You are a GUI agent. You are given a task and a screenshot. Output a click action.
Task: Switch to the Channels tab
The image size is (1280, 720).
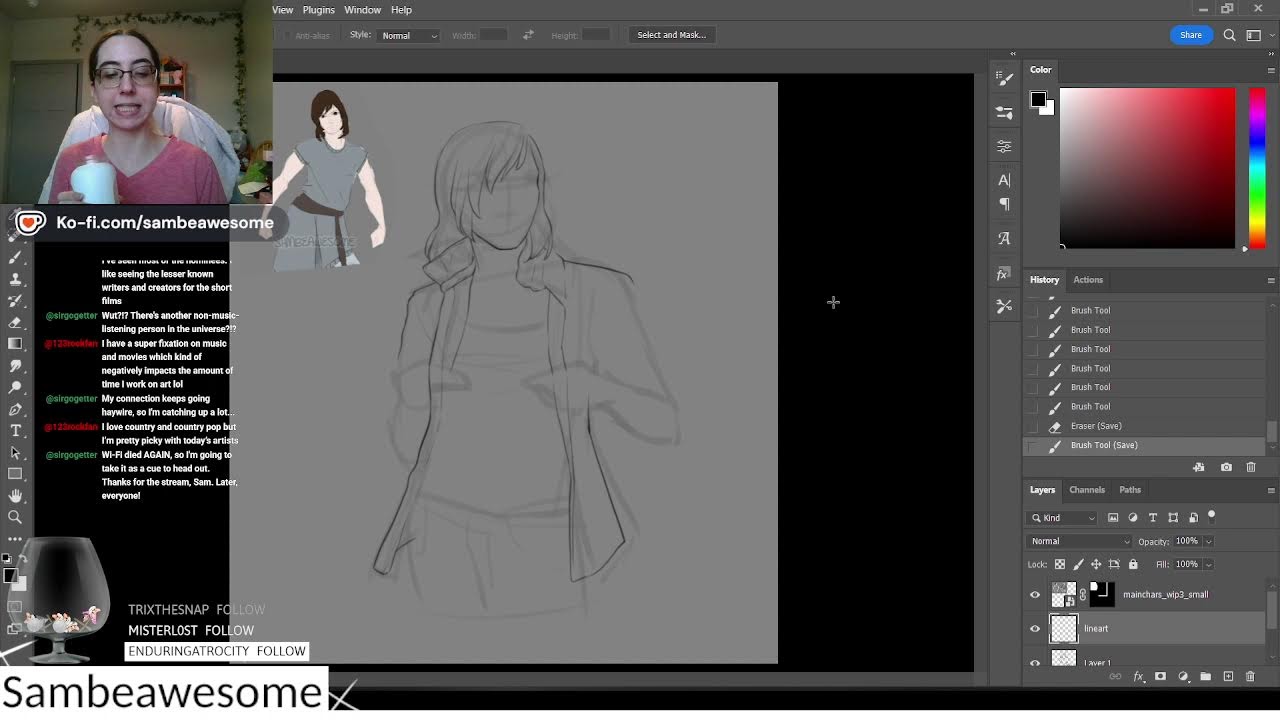[x=1087, y=490]
